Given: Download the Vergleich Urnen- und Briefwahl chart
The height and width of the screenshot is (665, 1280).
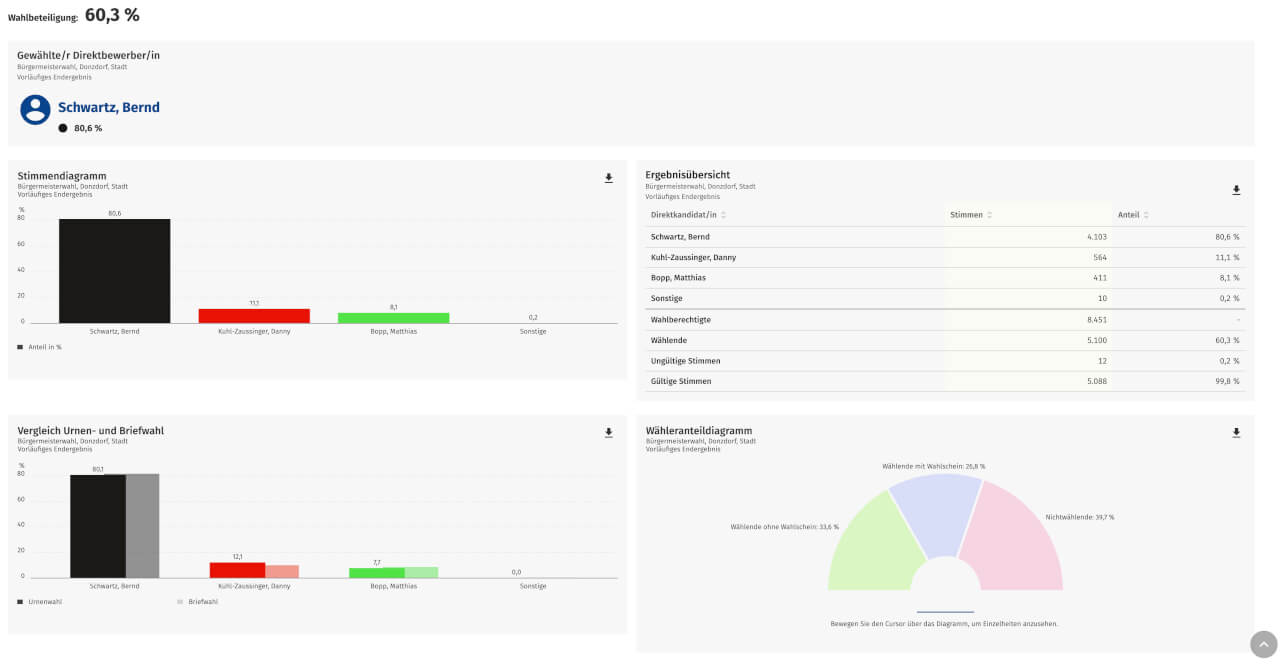Looking at the screenshot, I should click(x=608, y=433).
